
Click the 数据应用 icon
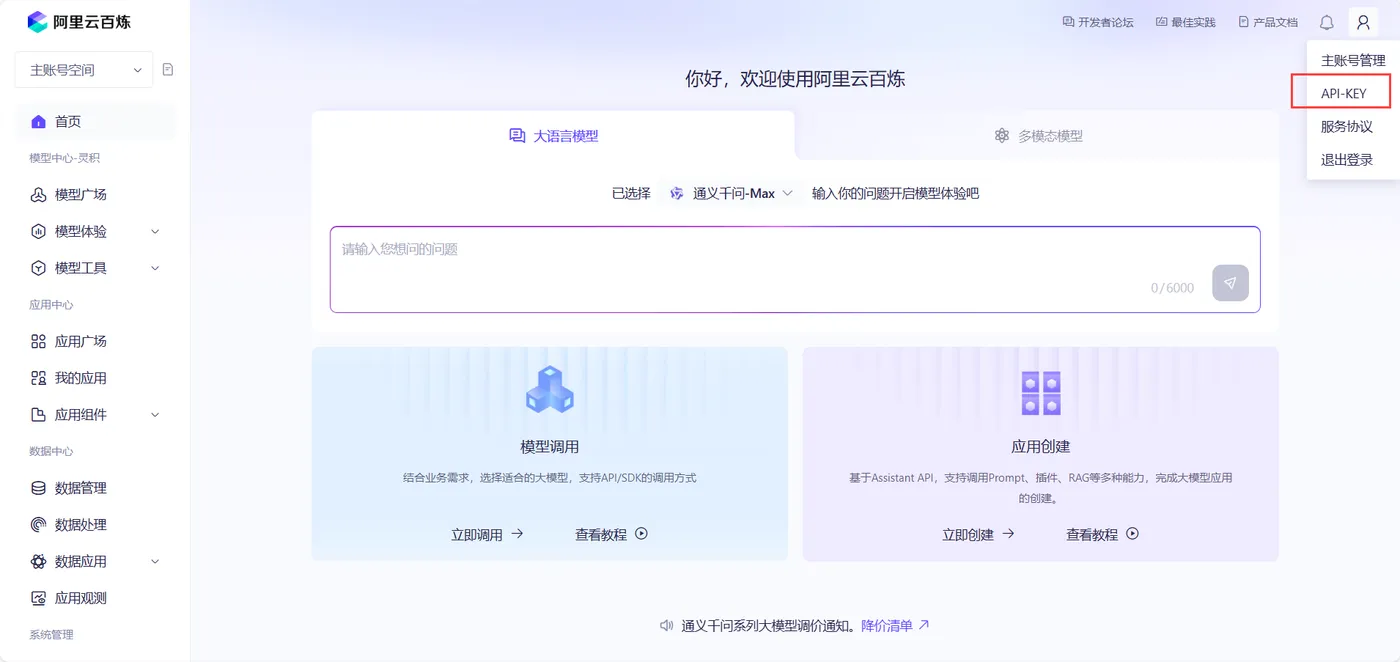(38, 562)
